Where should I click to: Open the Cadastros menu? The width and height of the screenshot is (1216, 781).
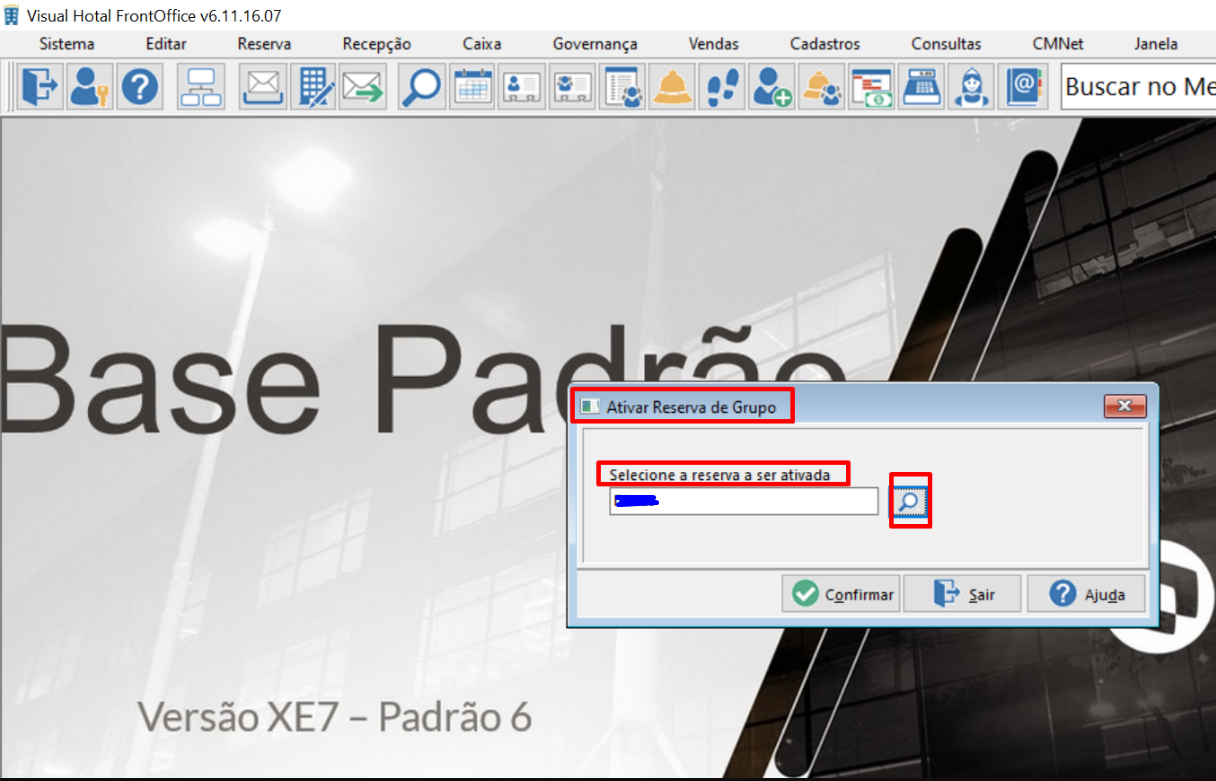[x=825, y=44]
